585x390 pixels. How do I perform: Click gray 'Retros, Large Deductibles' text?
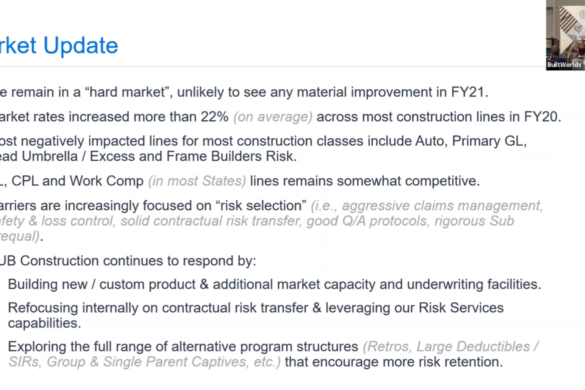[449, 347]
